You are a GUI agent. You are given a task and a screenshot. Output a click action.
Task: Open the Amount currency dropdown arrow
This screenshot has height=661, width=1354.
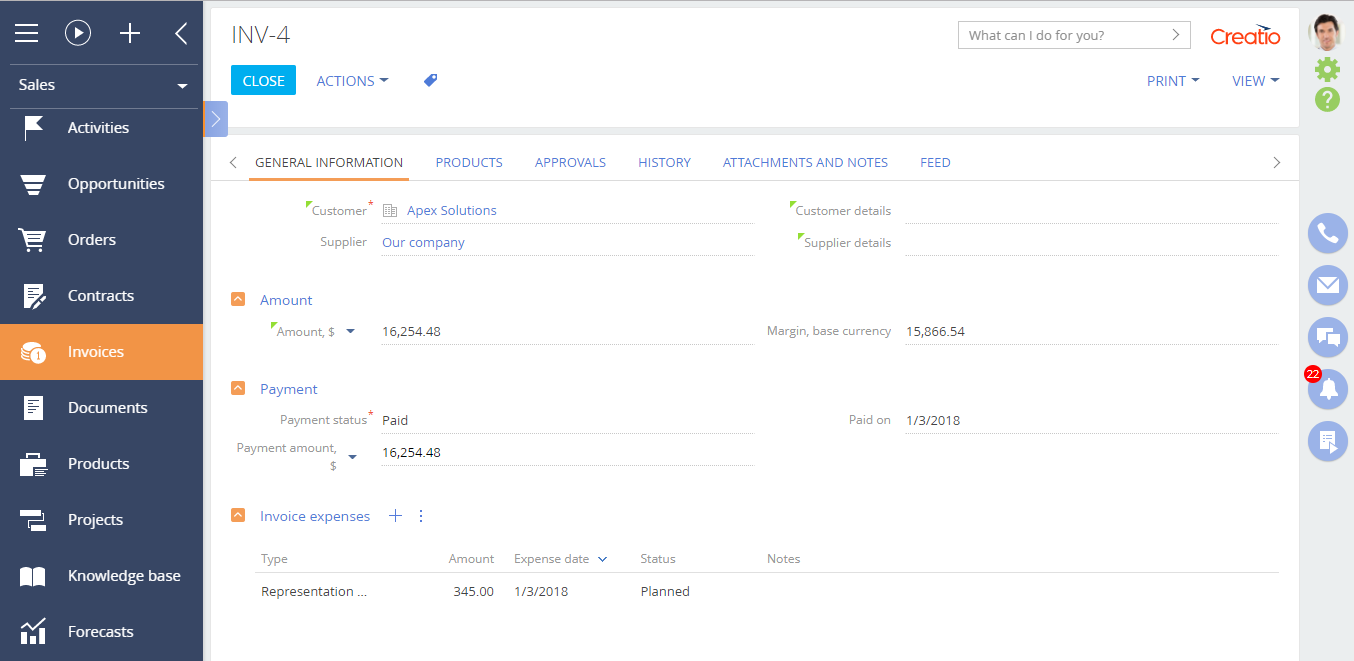click(x=350, y=332)
